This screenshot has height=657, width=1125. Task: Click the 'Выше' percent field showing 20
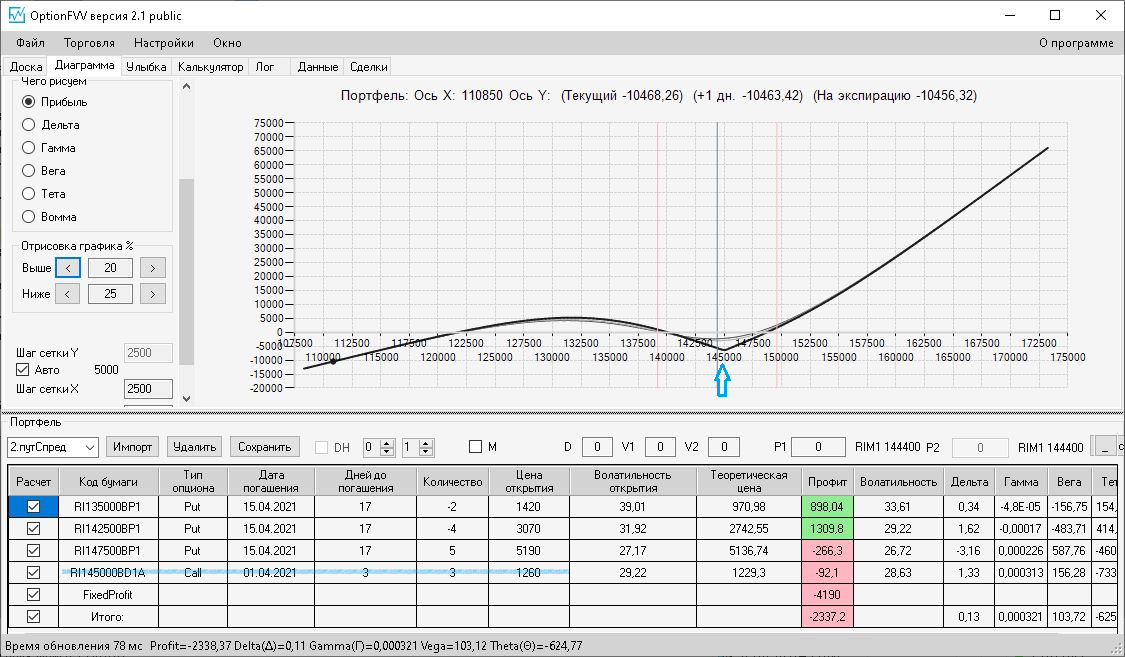click(110, 268)
